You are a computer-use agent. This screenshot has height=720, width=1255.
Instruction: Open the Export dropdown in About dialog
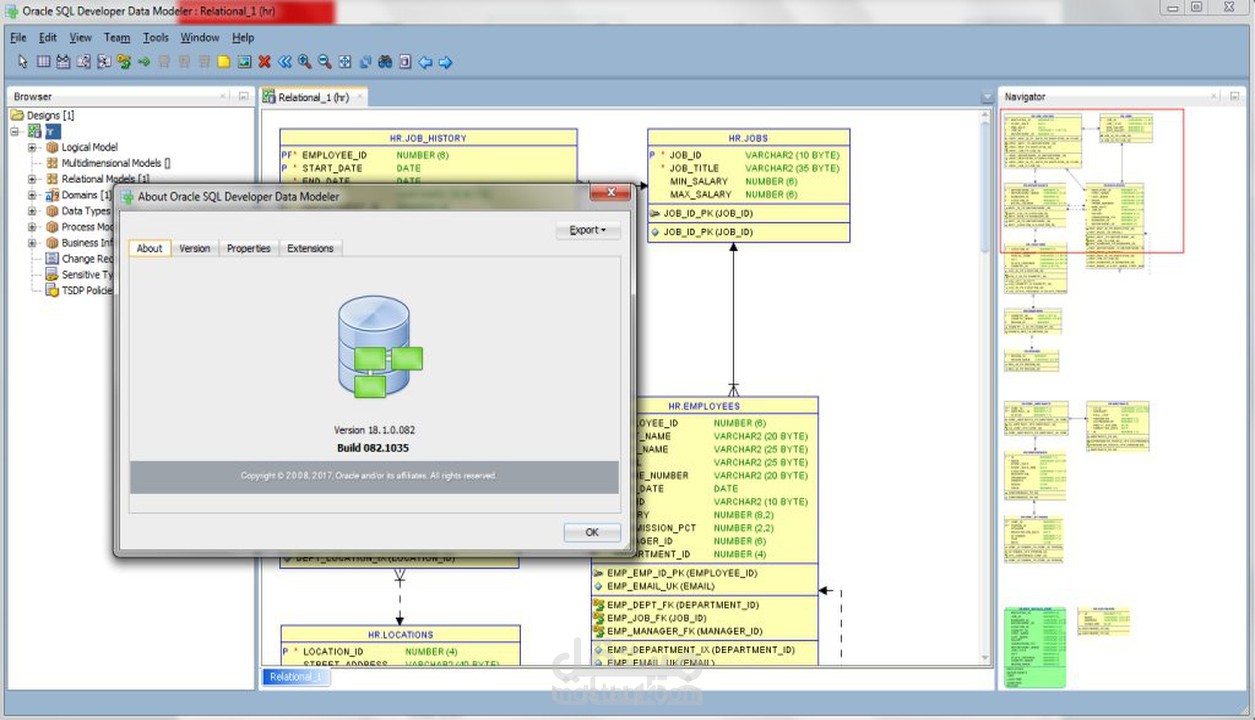point(588,230)
